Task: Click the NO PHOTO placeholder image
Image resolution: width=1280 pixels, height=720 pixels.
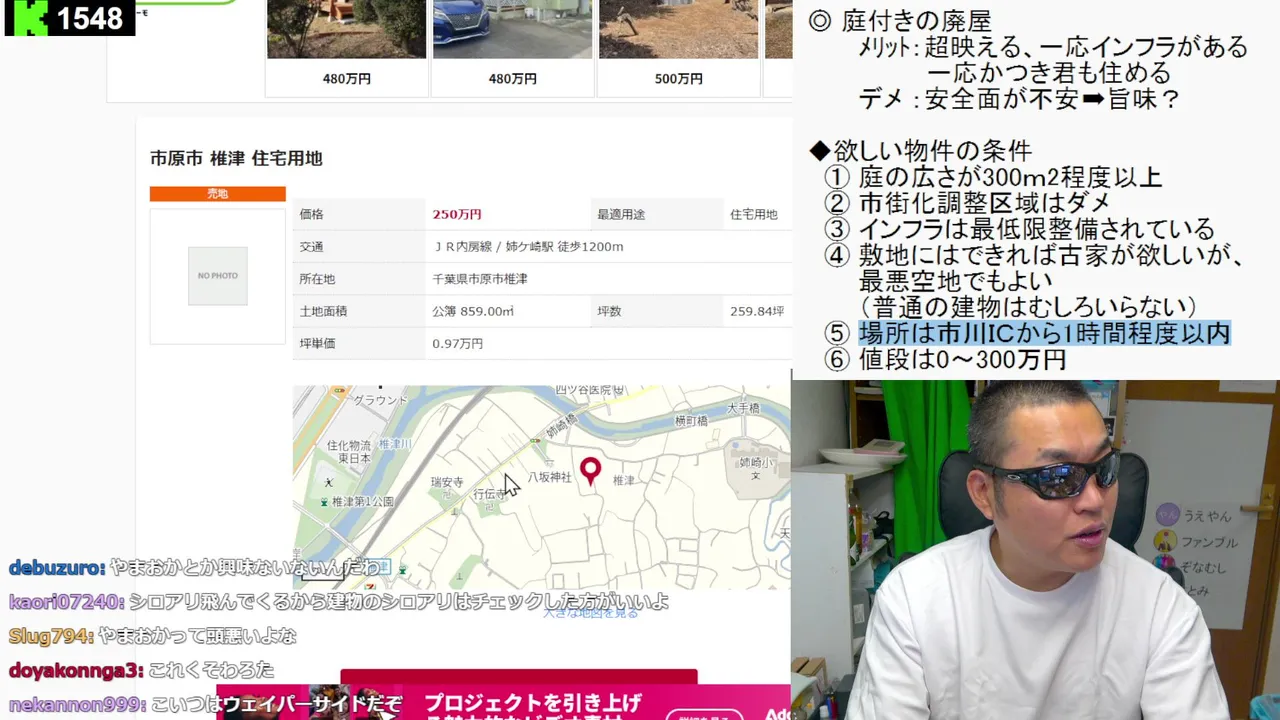Action: [218, 275]
